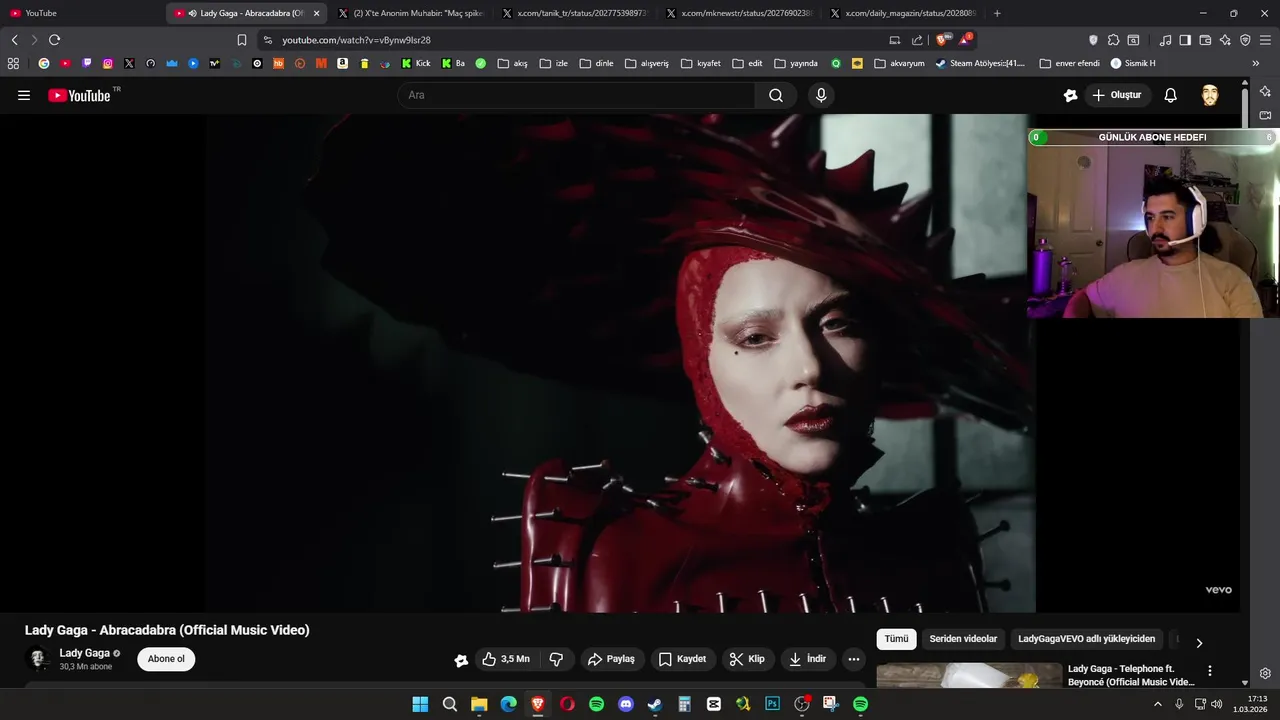The image size is (1280, 720).
Task: Open the Brave Shields lion icon
Action: coord(941,40)
